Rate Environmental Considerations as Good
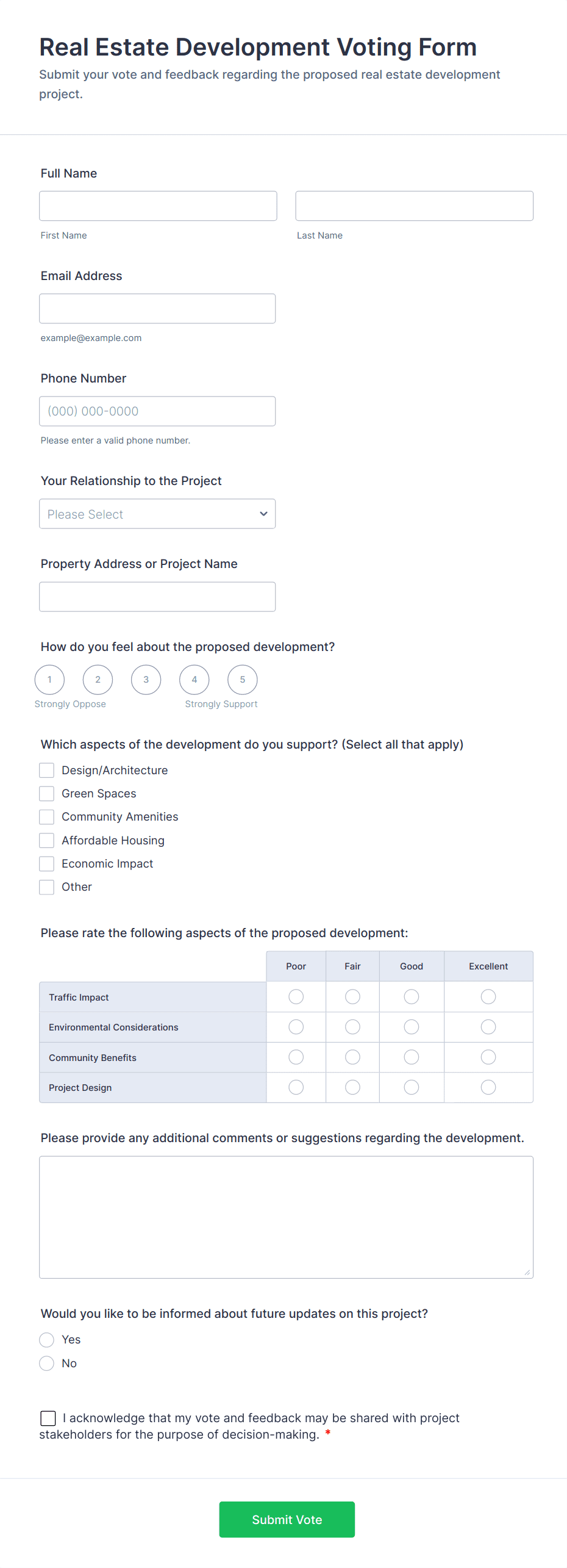 tap(412, 1027)
